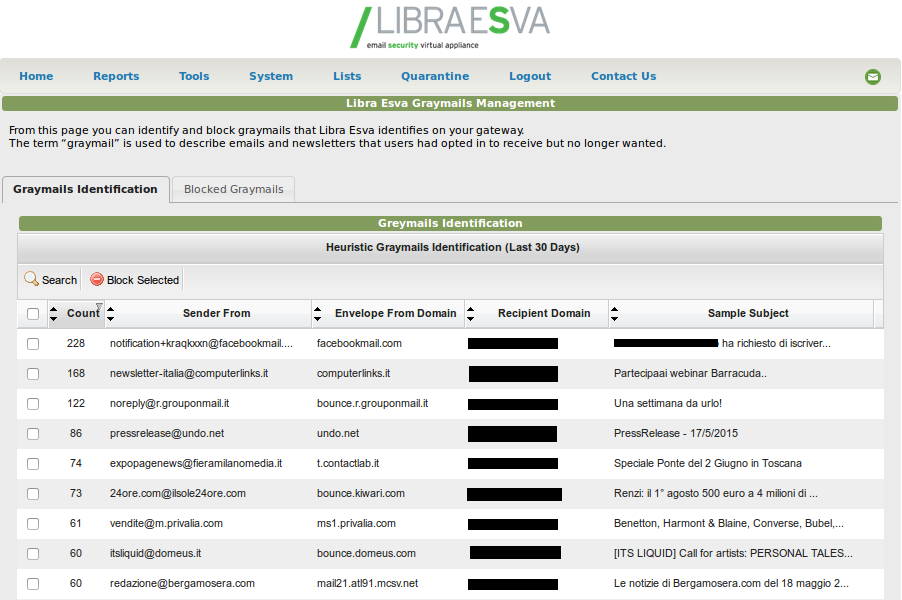This screenshot has height=600, width=902.
Task: Select the Graymails Identification tab
Action: (85, 189)
